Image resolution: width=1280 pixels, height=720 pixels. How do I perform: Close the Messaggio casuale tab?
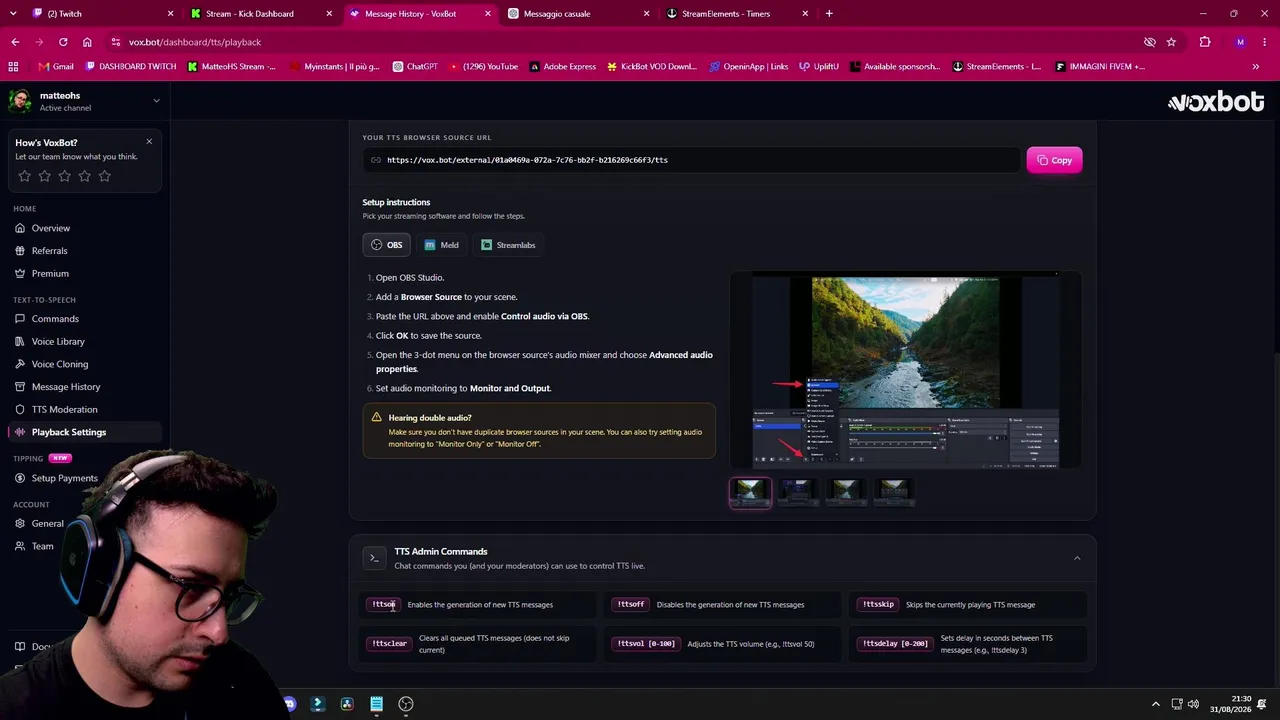click(x=646, y=14)
